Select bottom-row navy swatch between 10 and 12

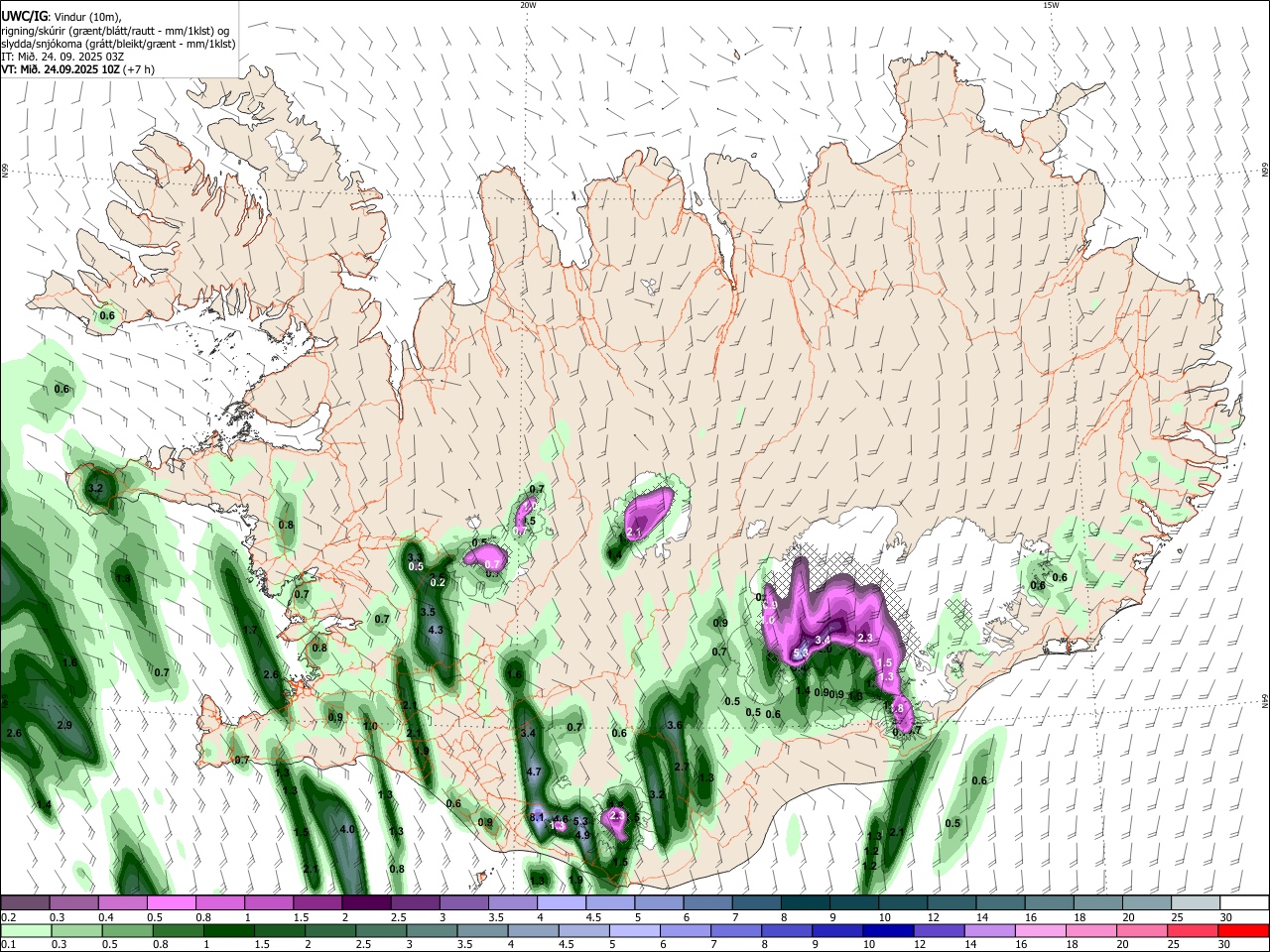click(x=889, y=930)
